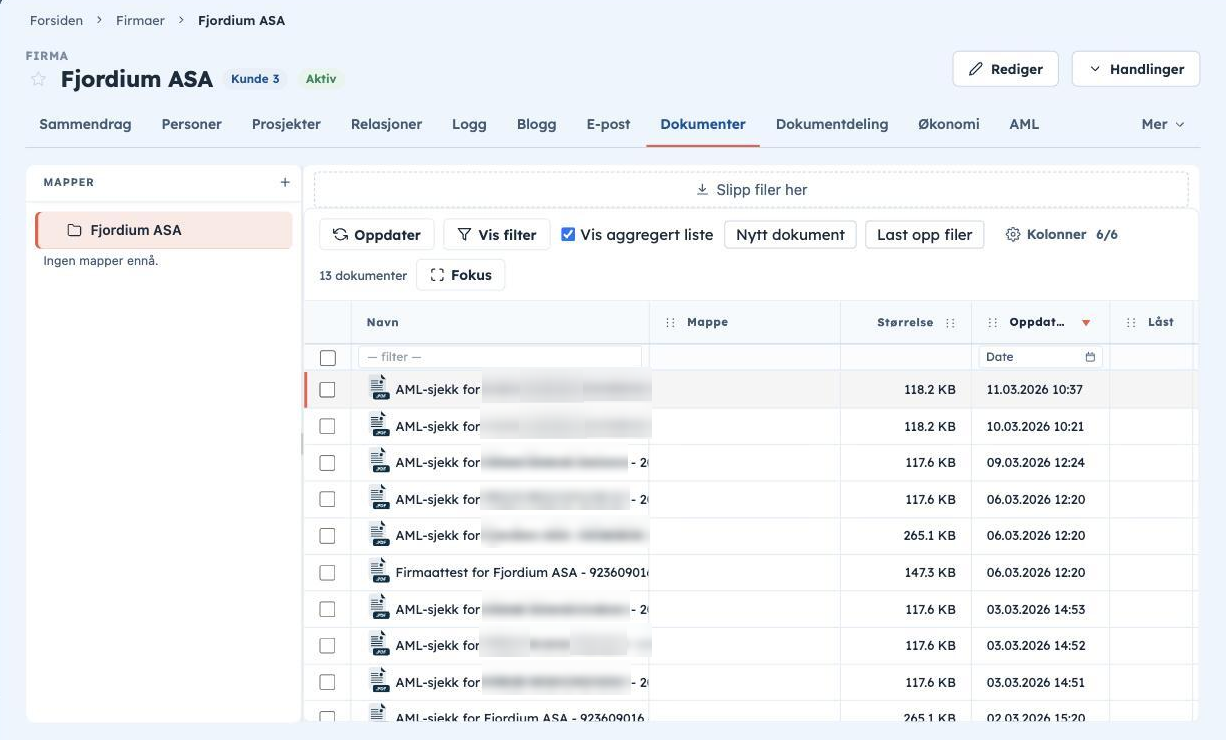This screenshot has width=1226, height=740.
Task: Click the Slipp filer her drop zone
Action: tap(751, 190)
